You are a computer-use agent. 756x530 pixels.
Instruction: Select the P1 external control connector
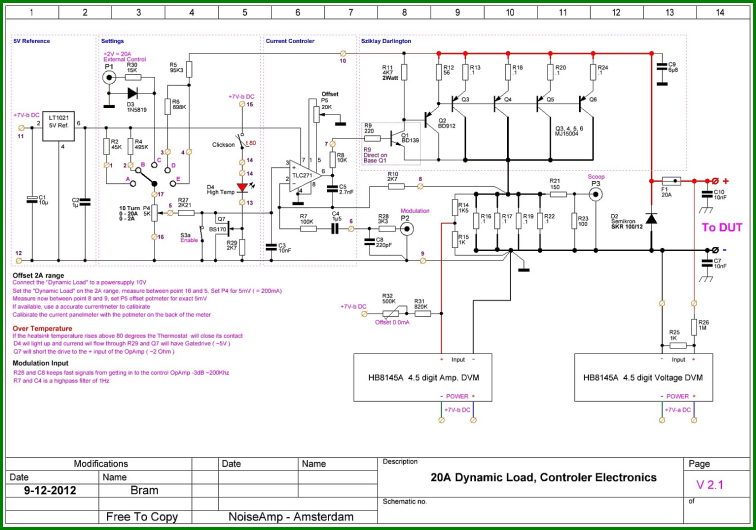(x=109, y=77)
